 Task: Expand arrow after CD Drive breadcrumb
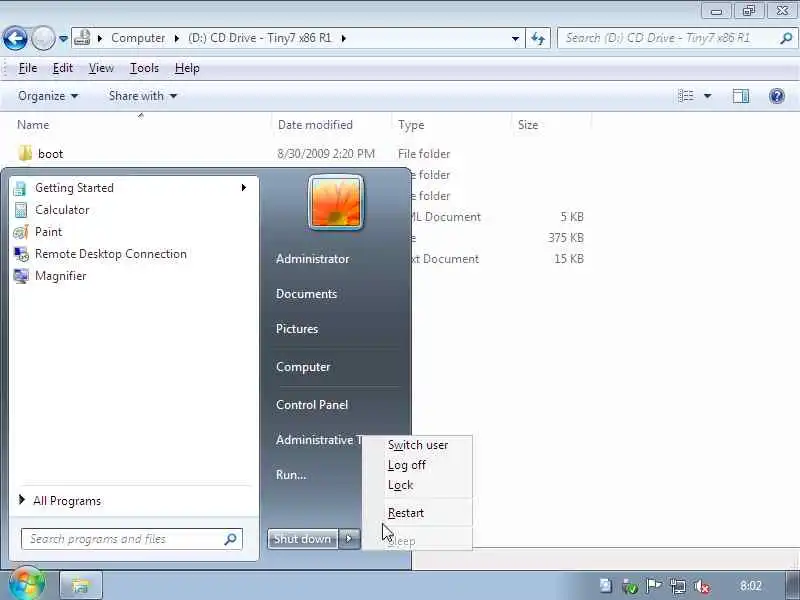tap(343, 38)
